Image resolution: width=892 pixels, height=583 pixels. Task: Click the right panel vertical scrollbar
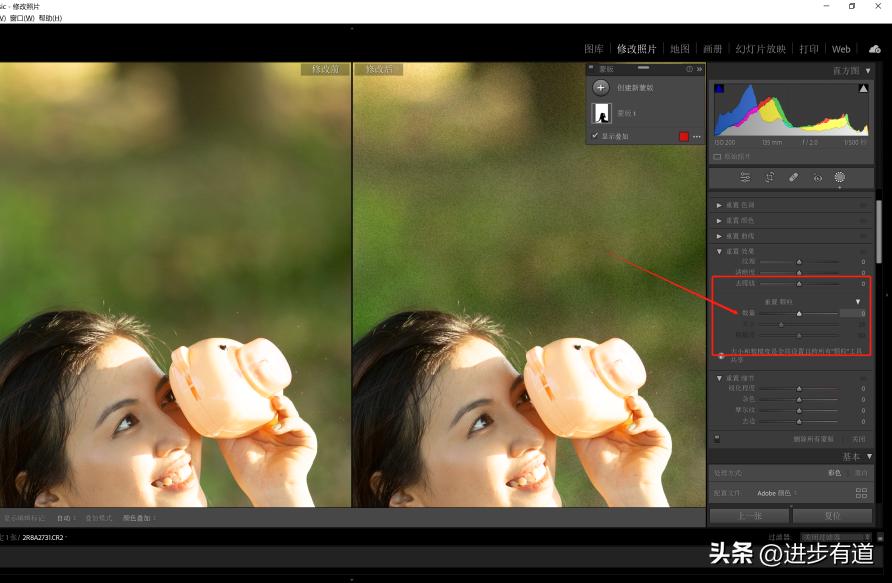pyautogui.click(x=879, y=230)
